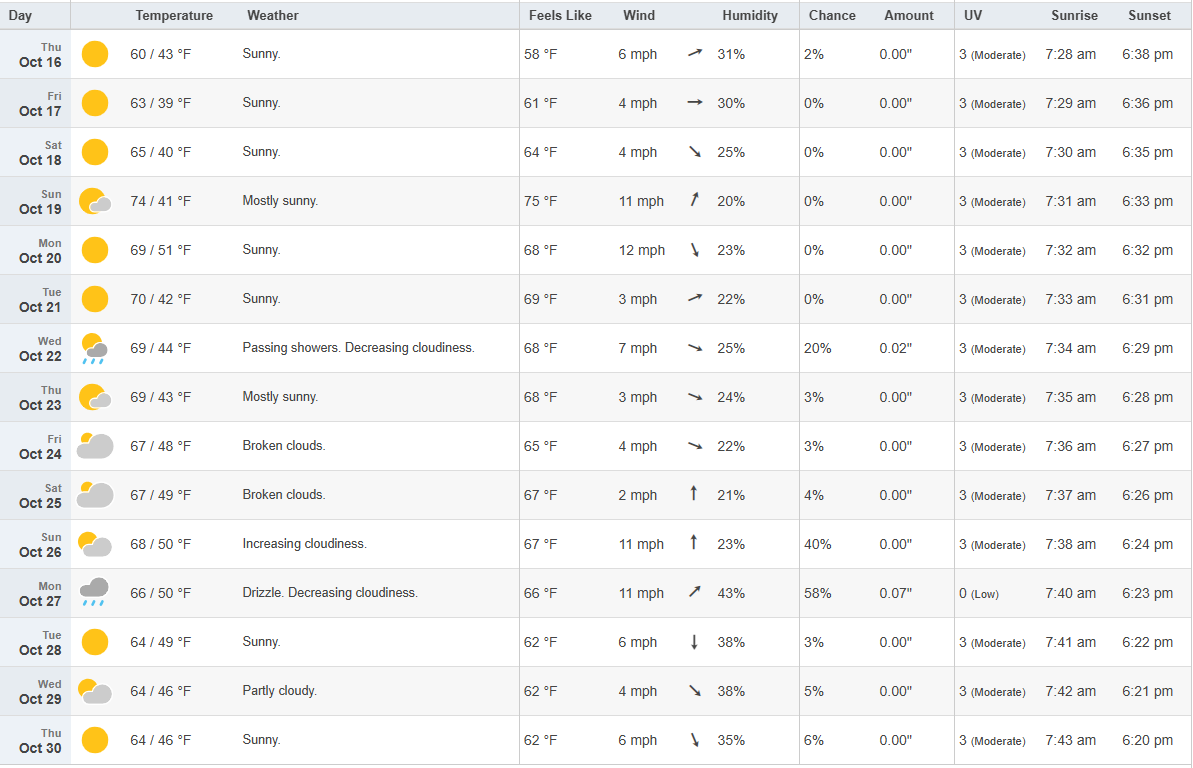
Task: Select the drizzle cloud icon on Oct 27
Action: 95,592
